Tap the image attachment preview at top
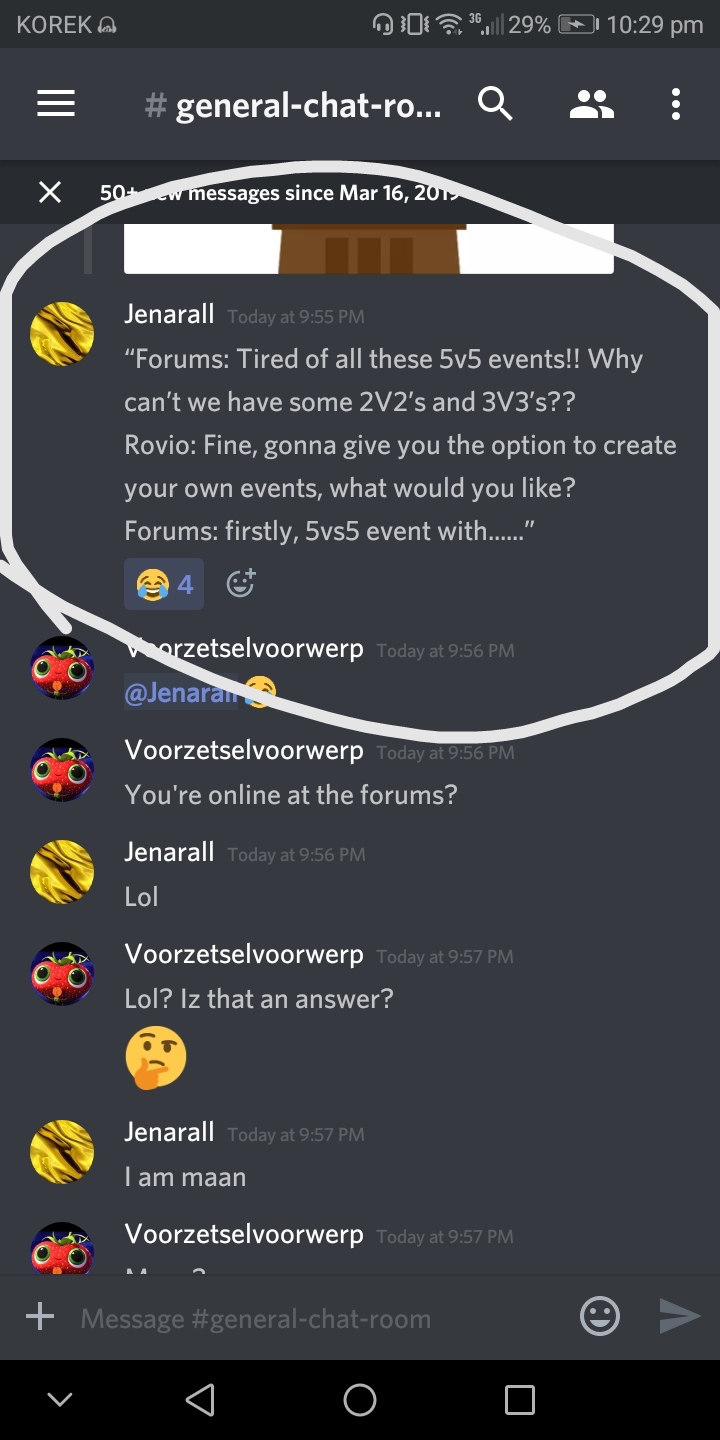Image resolution: width=720 pixels, height=1440 pixels. click(x=368, y=248)
